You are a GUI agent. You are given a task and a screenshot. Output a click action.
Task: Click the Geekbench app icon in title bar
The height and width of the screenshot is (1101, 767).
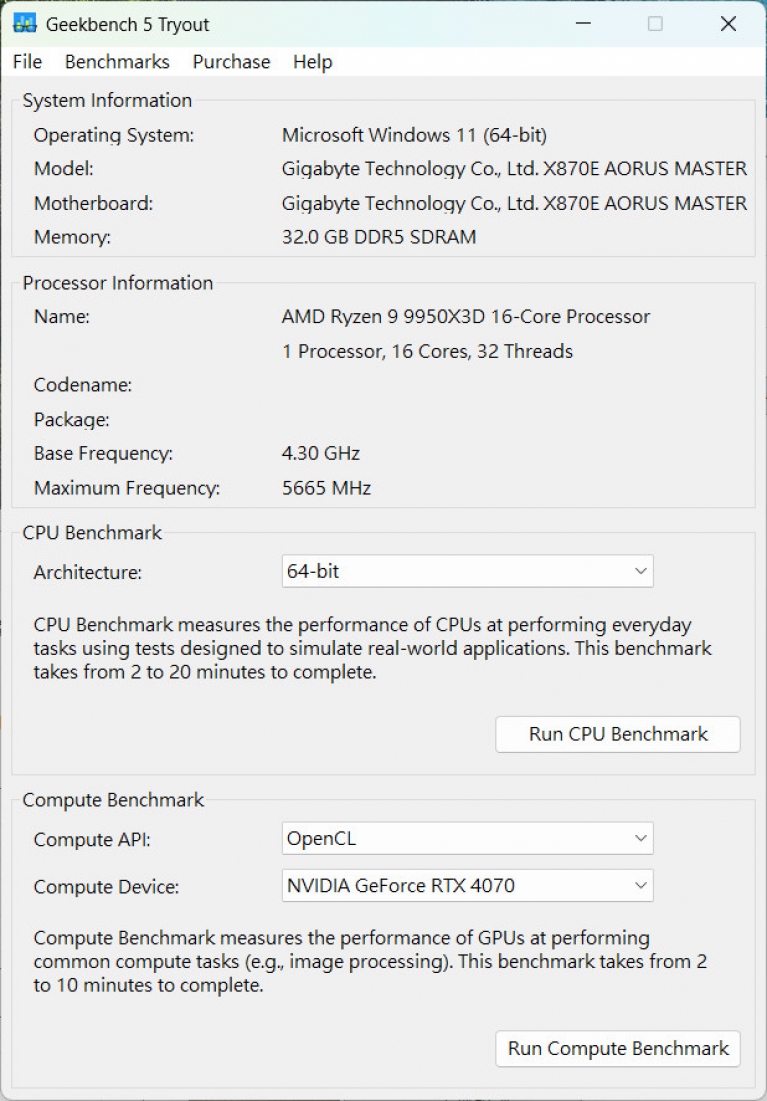pyautogui.click(x=25, y=24)
